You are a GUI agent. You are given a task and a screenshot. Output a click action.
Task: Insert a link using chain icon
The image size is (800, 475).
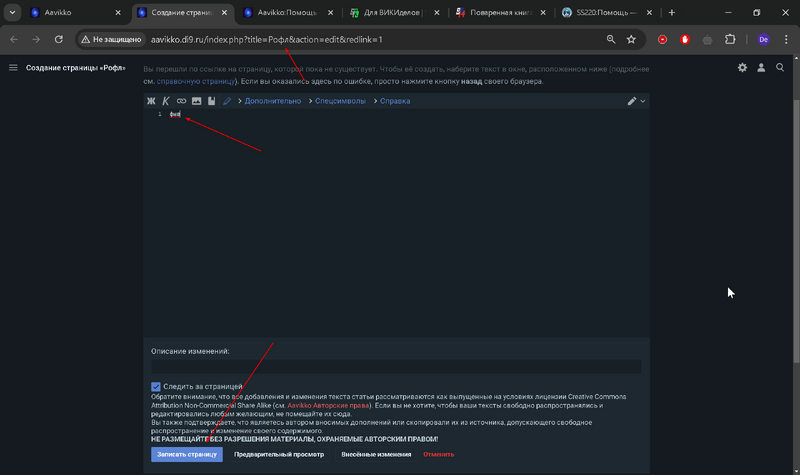181,101
